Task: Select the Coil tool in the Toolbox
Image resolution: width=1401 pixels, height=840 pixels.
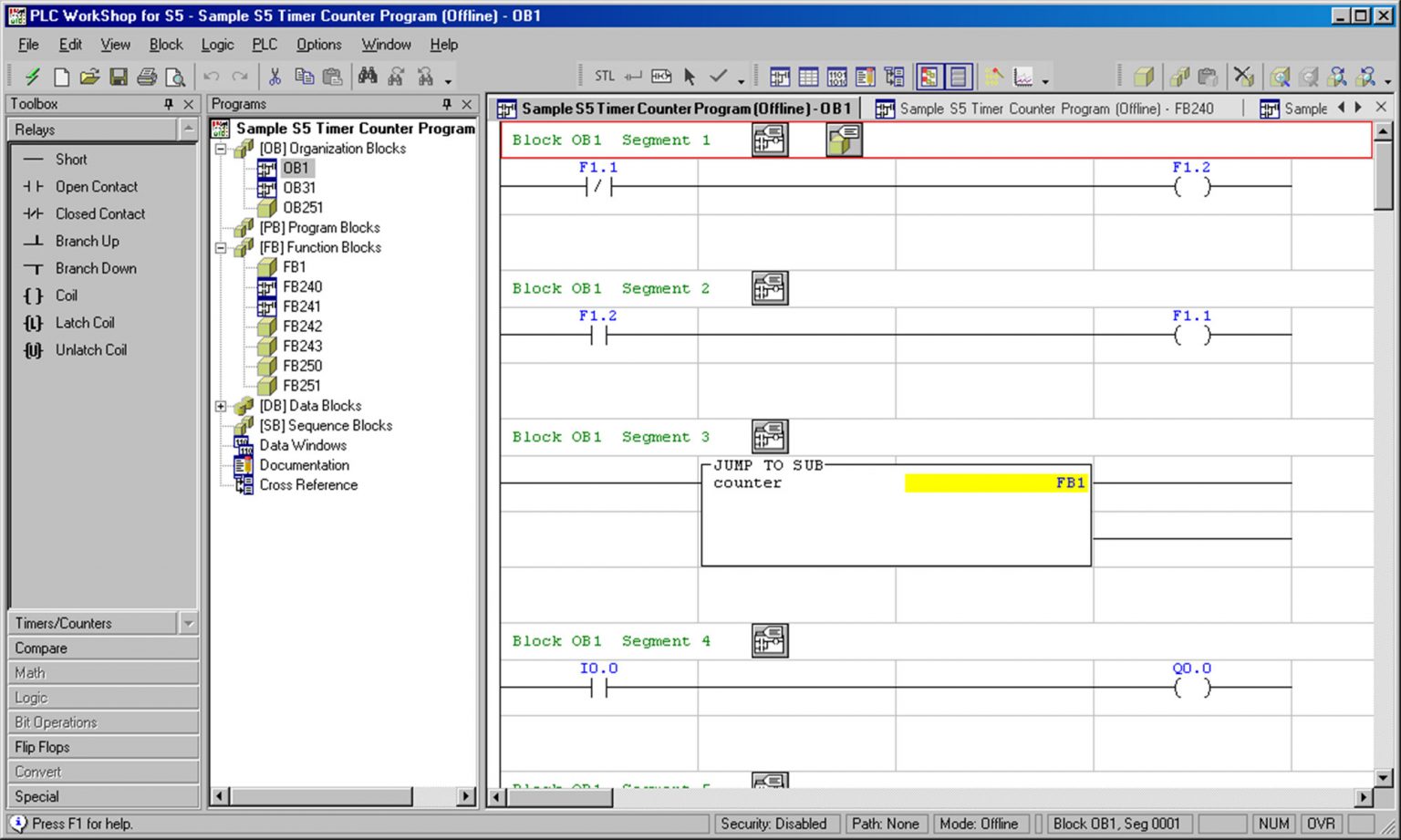Action: (x=67, y=296)
